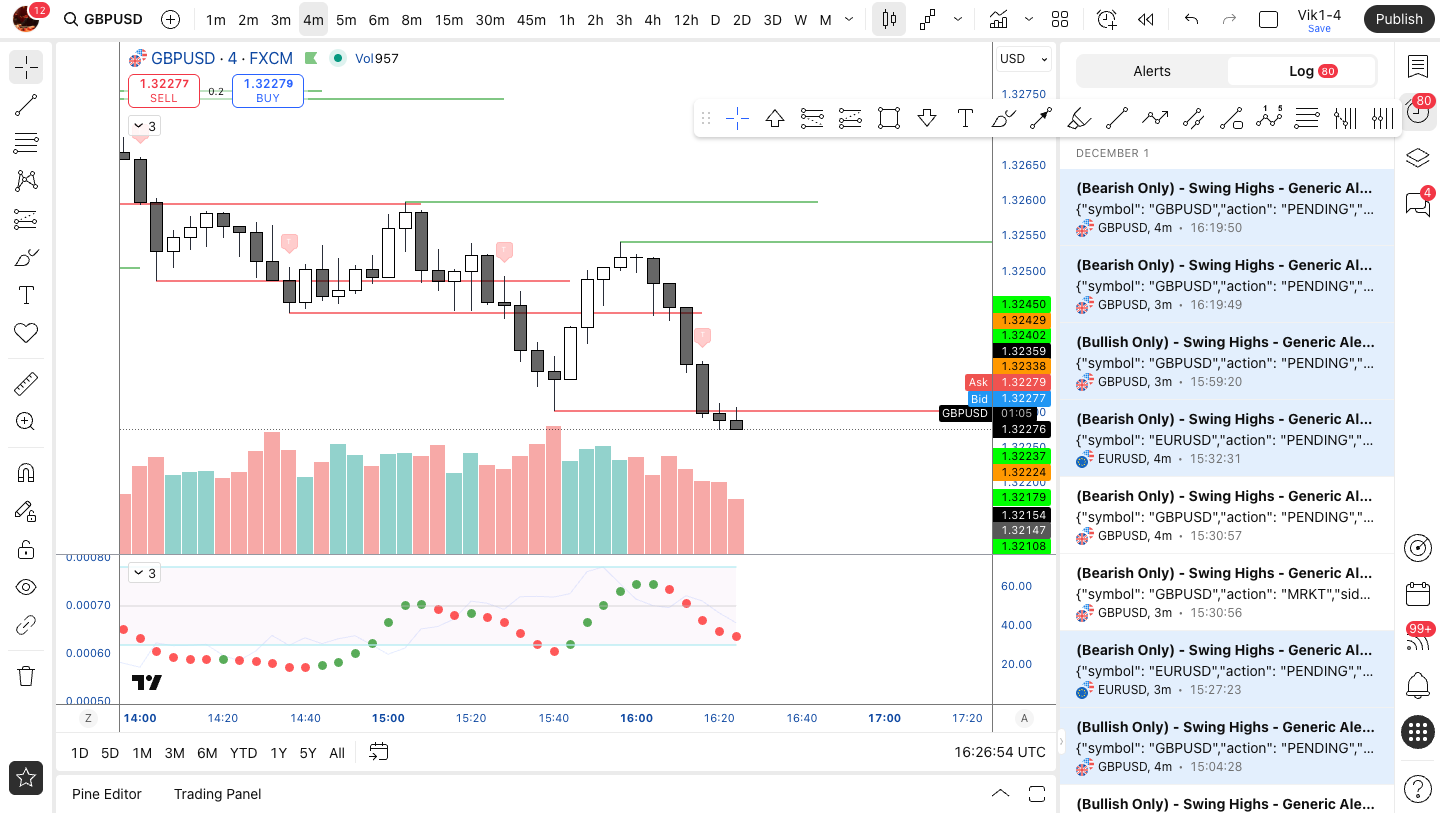Open the favorites star toolbar button

pyautogui.click(x=26, y=777)
